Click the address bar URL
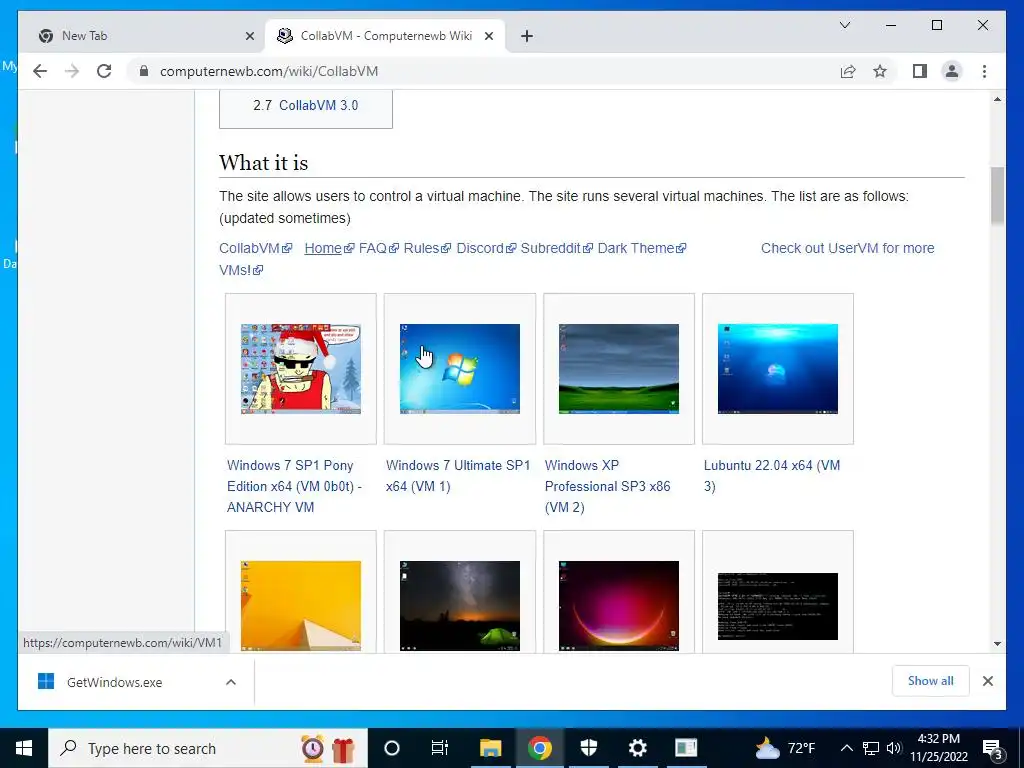The width and height of the screenshot is (1024, 768). (269, 71)
